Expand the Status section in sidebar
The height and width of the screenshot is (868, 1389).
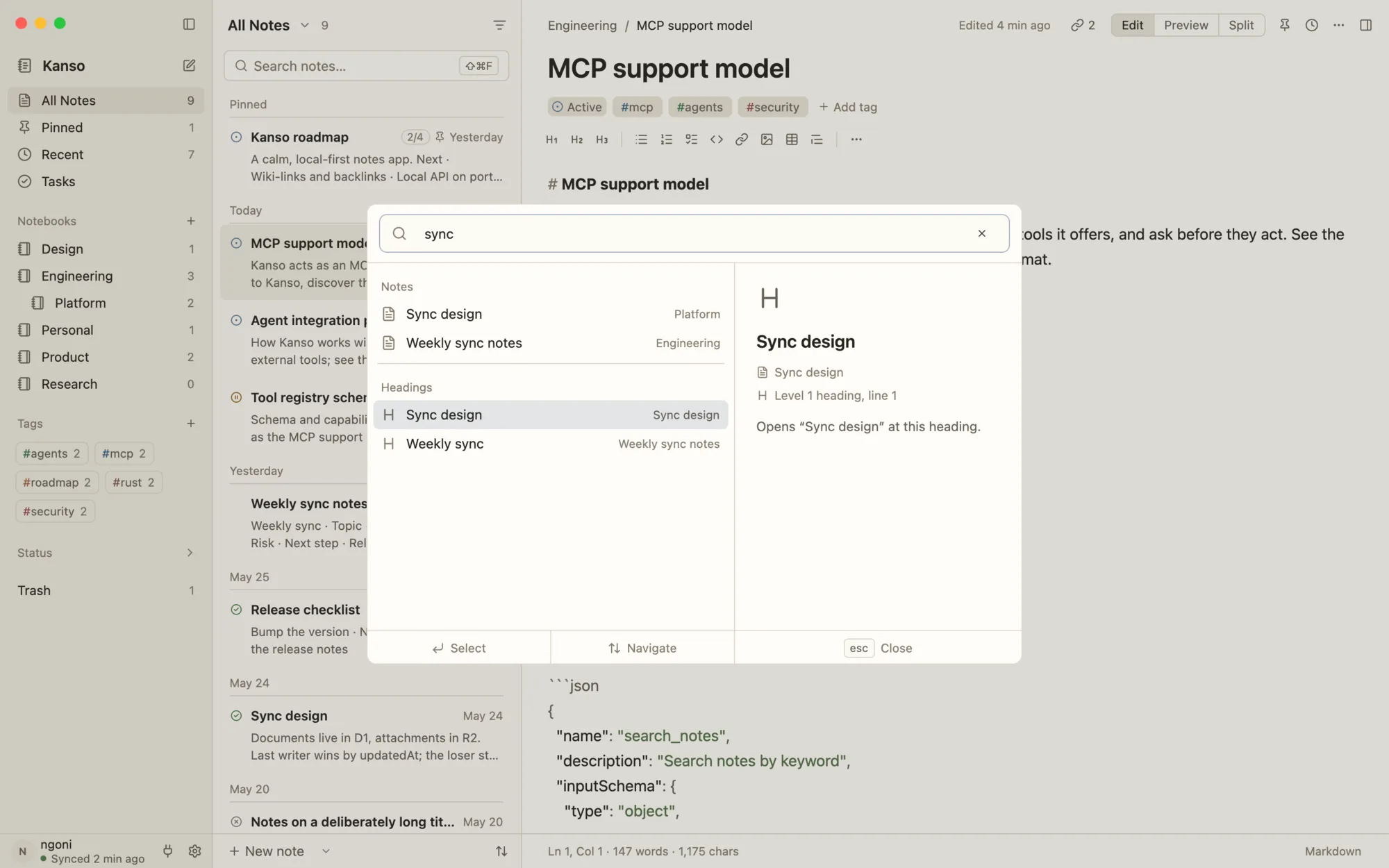tap(190, 553)
